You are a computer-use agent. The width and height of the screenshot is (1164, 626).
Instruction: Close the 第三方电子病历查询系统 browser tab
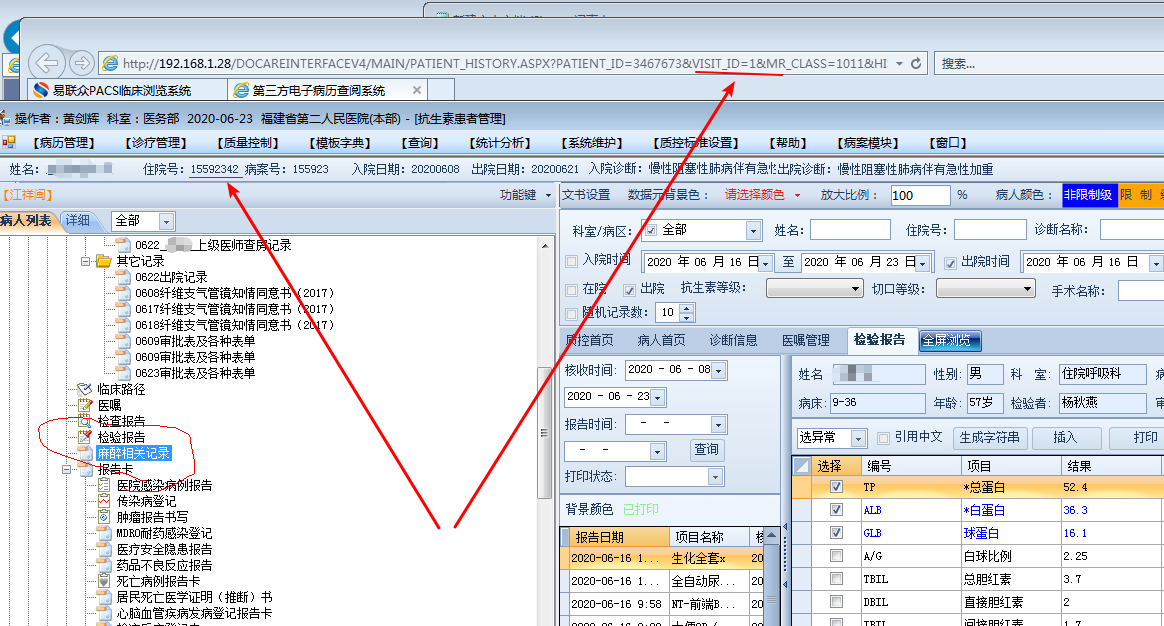[417, 90]
